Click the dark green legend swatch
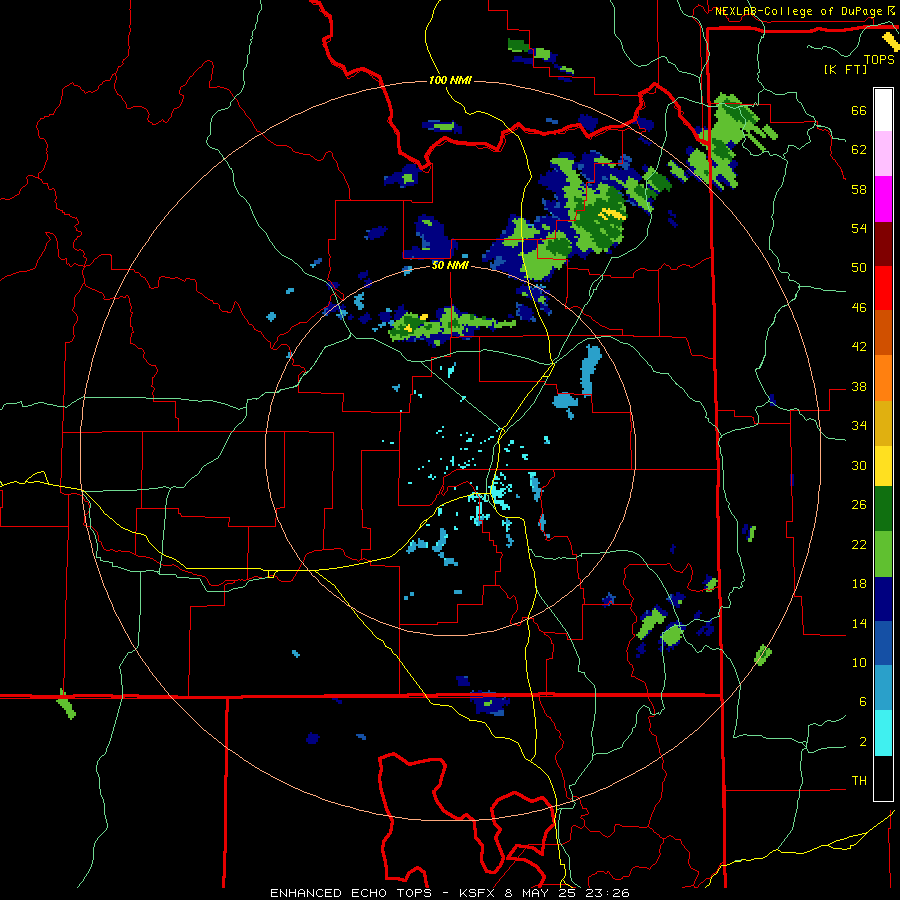This screenshot has height=900, width=900. [883, 509]
